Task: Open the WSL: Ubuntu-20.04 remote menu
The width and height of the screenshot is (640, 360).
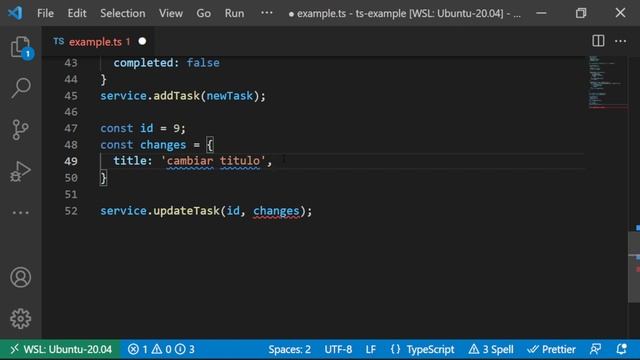Action: click(60, 349)
